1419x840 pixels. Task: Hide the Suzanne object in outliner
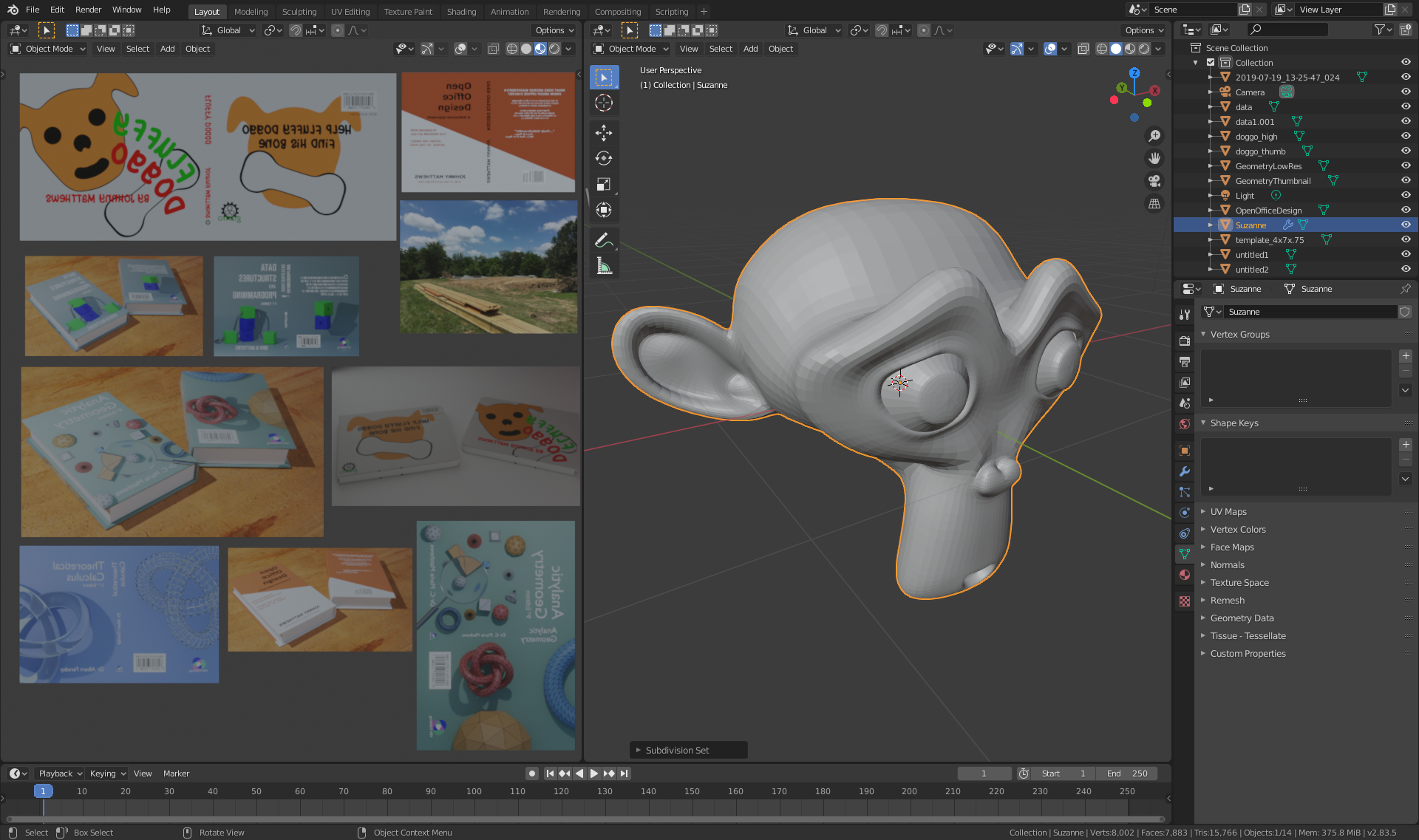(x=1406, y=225)
